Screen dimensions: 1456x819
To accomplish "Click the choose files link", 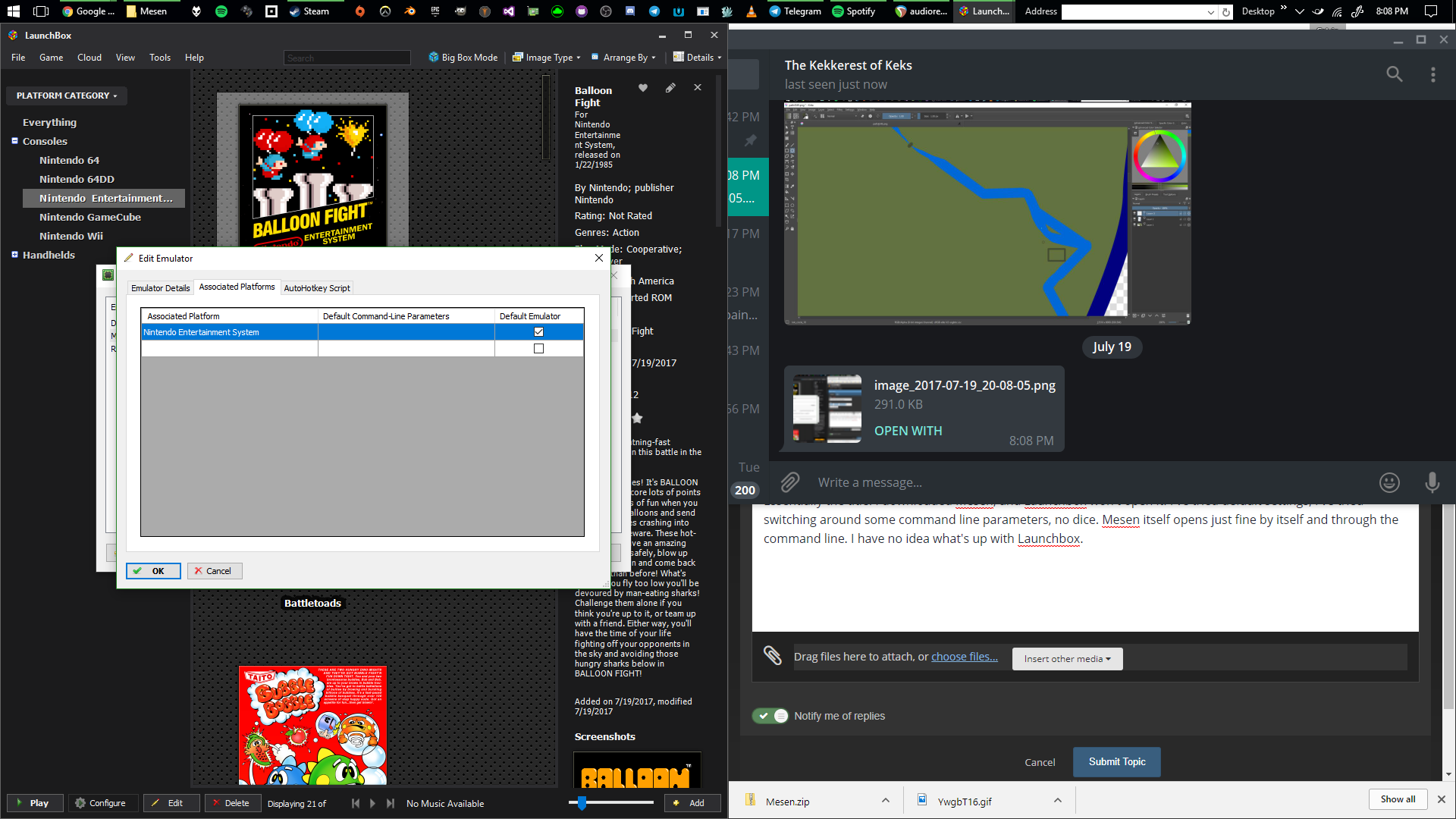I will tap(965, 657).
